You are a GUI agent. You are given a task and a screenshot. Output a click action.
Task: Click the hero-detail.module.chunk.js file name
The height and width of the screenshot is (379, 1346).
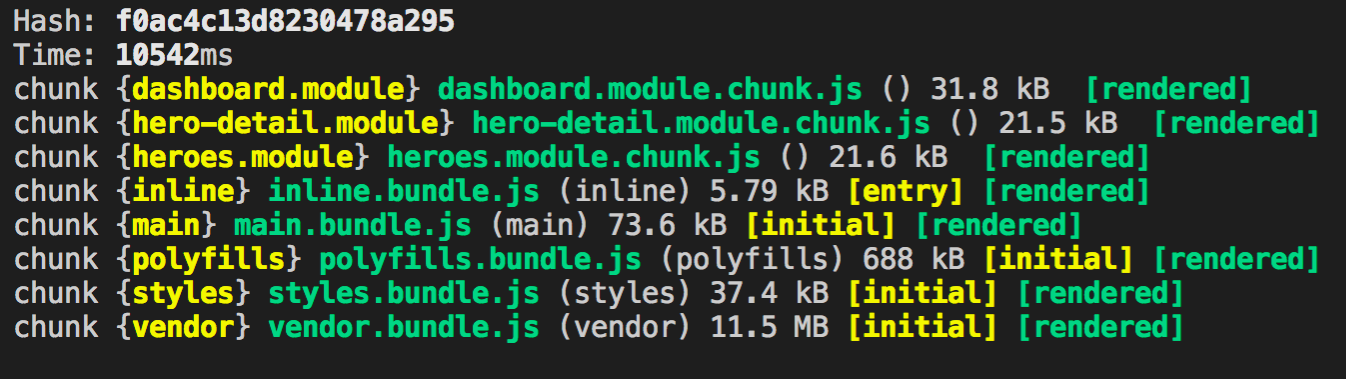[701, 123]
